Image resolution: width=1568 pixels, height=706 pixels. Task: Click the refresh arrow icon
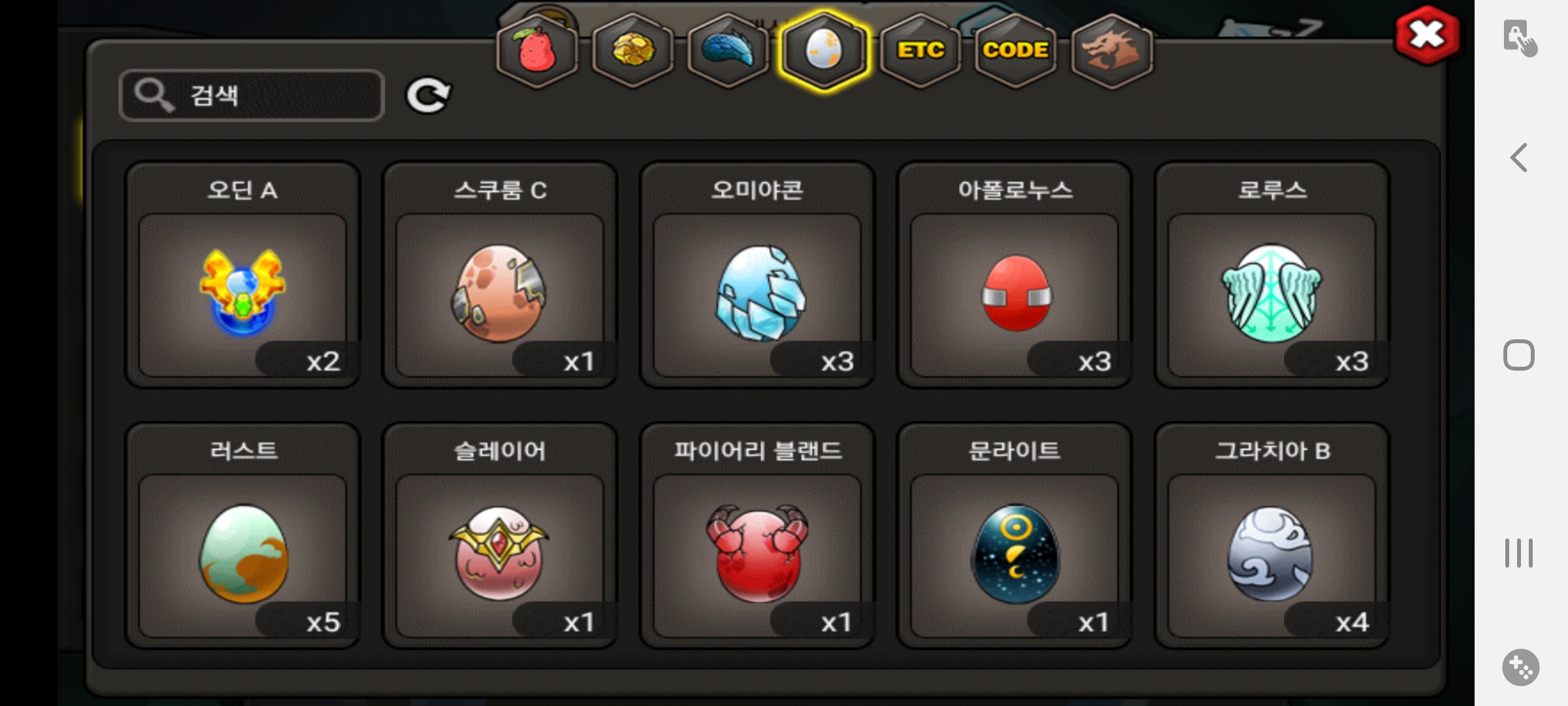click(428, 95)
